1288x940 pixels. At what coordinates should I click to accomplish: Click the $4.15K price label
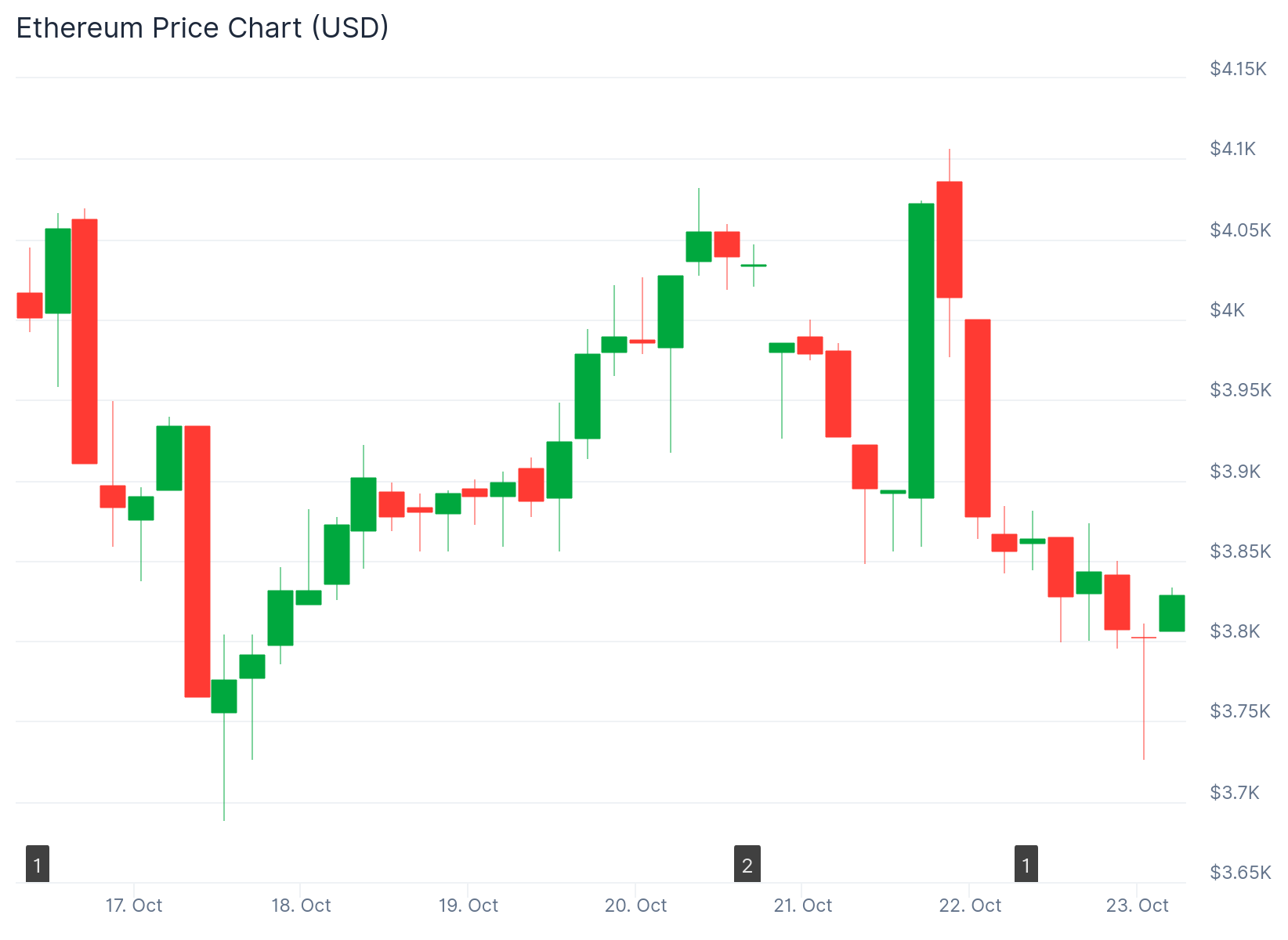click(1238, 69)
